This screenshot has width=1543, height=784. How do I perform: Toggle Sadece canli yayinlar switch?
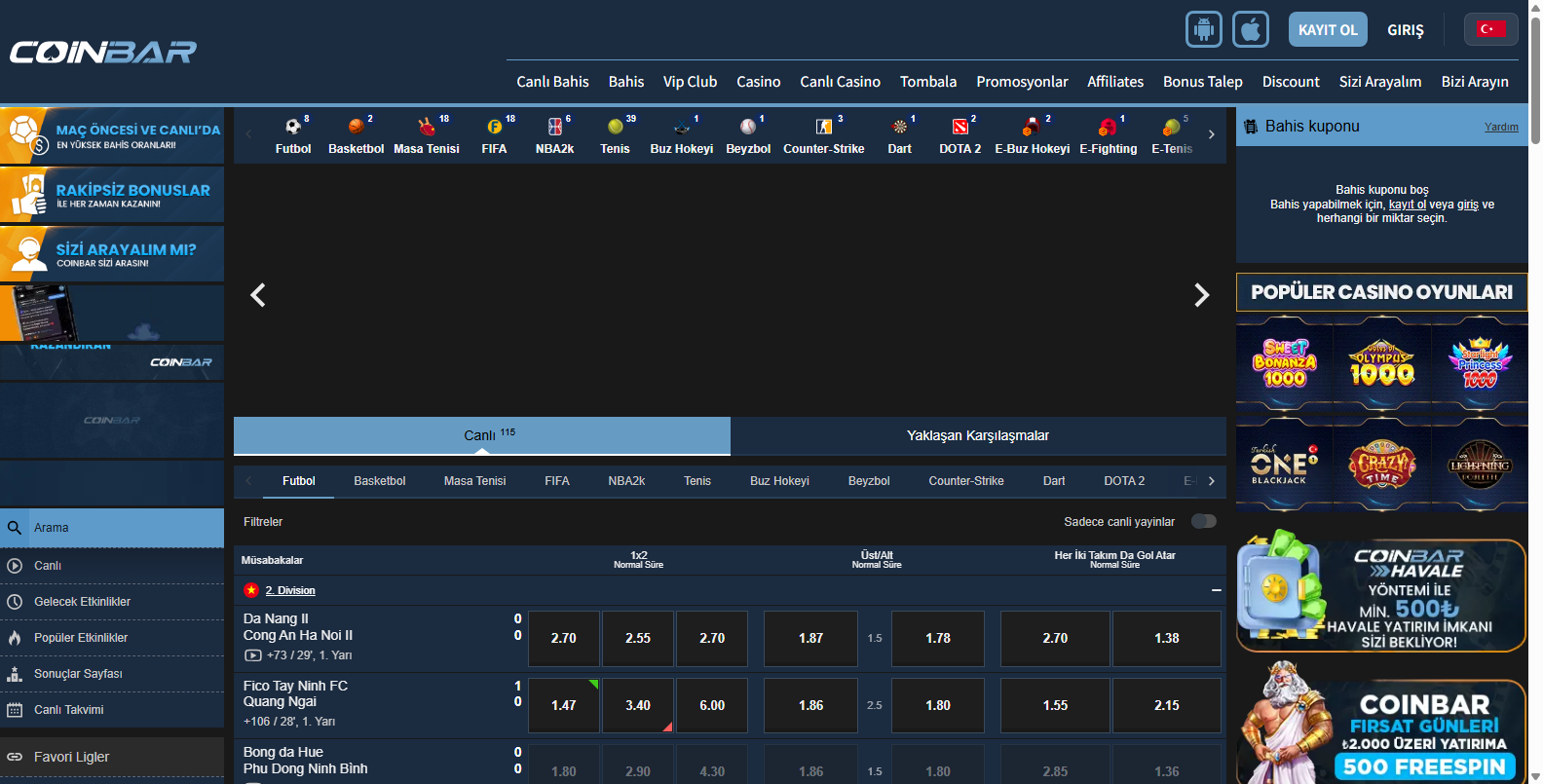tap(1204, 521)
